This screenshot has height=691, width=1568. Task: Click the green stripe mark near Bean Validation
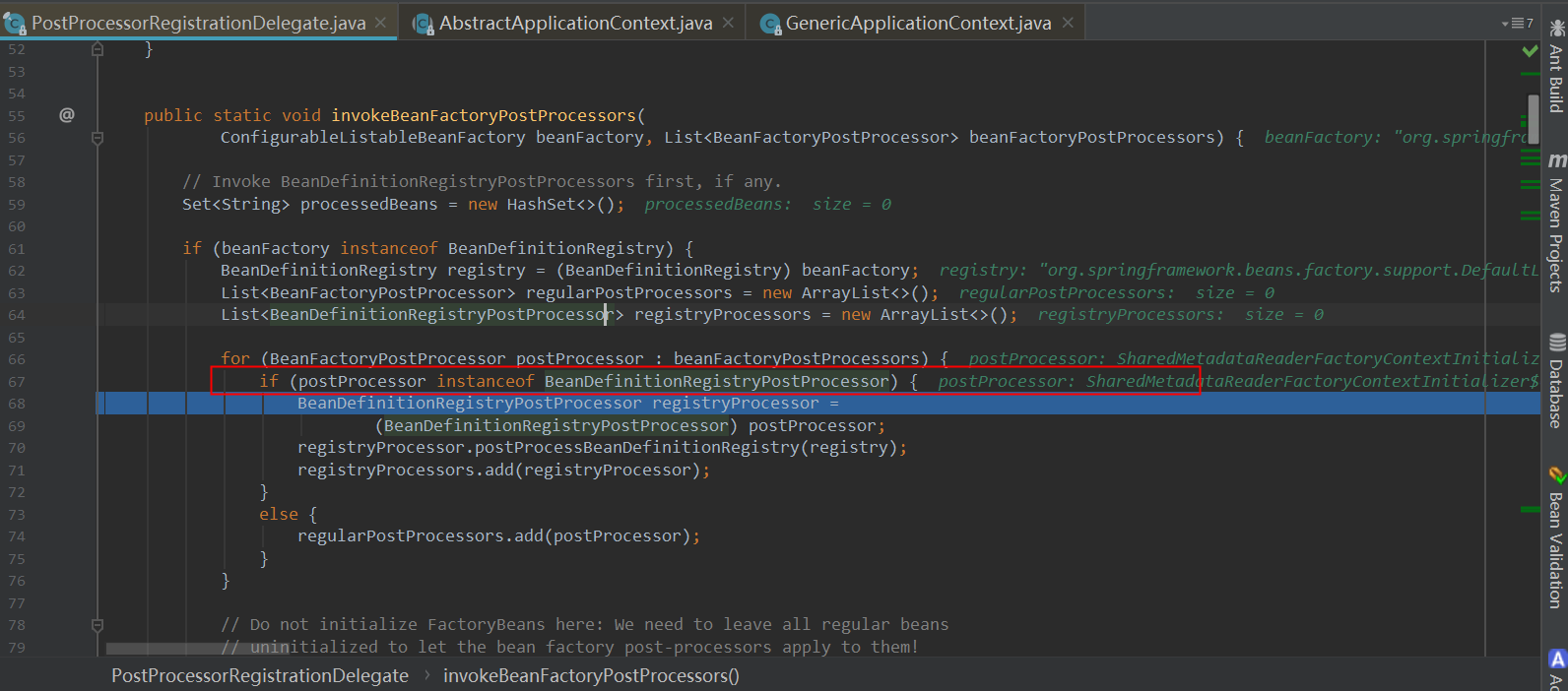1531,510
